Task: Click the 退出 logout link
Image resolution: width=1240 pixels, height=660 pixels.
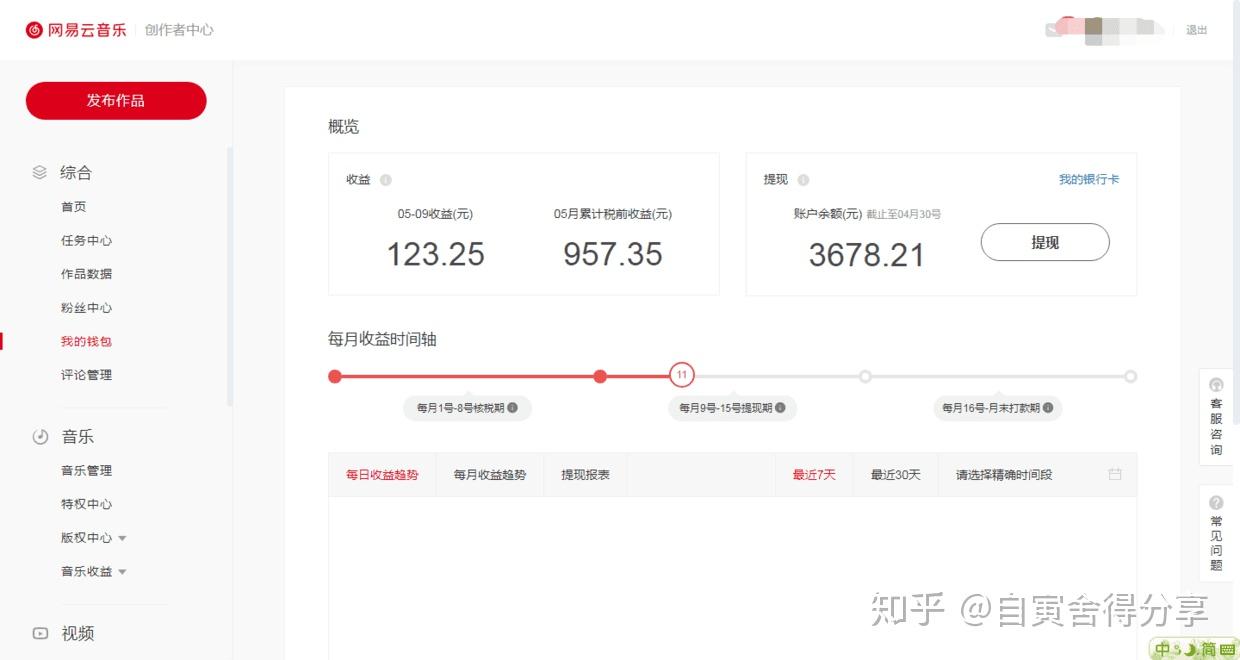Action: pos(1197,30)
